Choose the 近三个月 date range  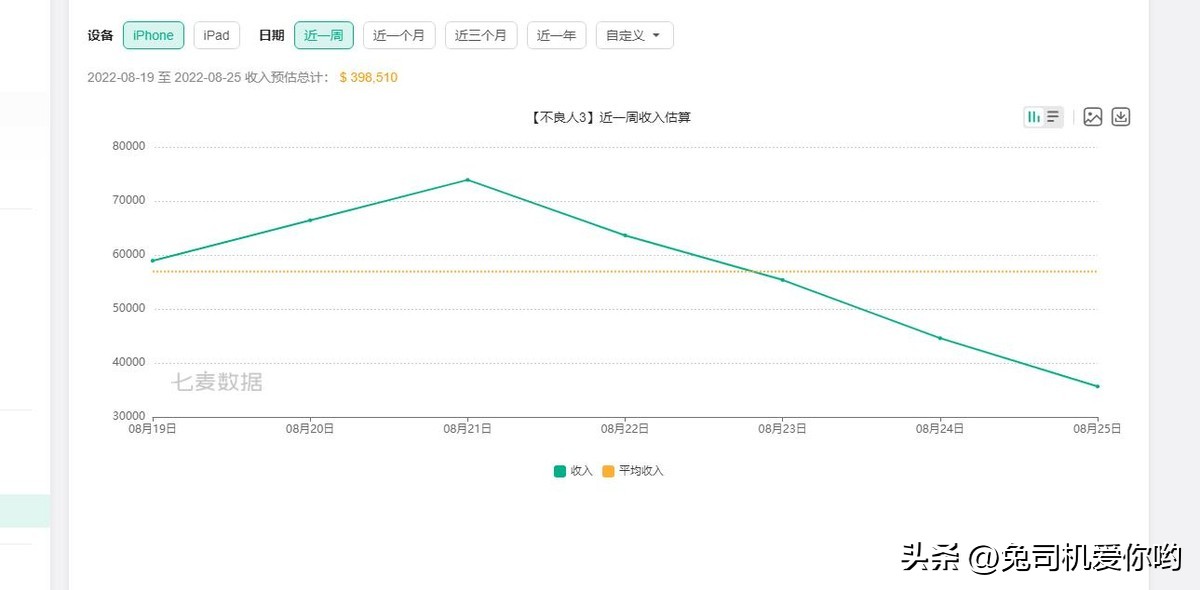pos(481,35)
